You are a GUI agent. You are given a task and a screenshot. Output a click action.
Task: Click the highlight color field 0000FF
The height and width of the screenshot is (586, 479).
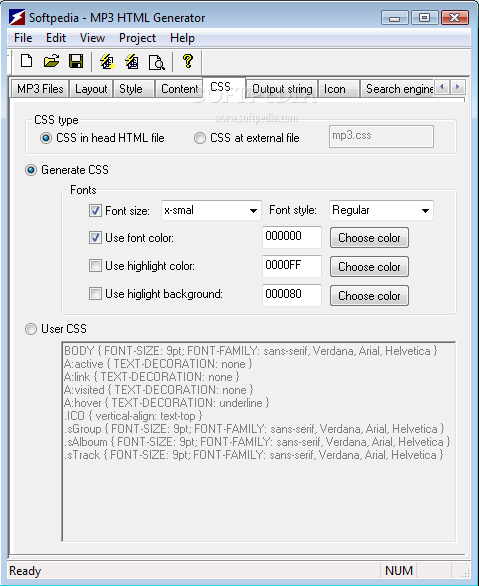click(292, 266)
